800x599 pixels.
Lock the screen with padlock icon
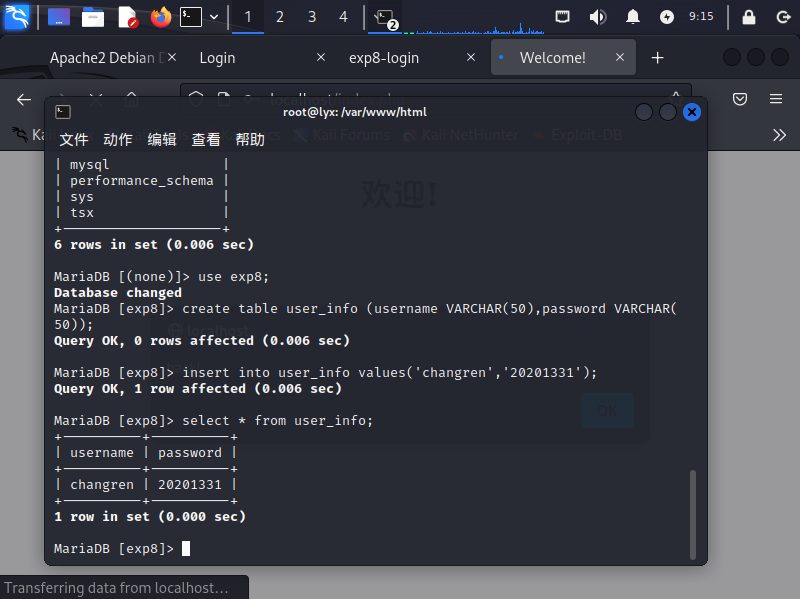[x=748, y=17]
